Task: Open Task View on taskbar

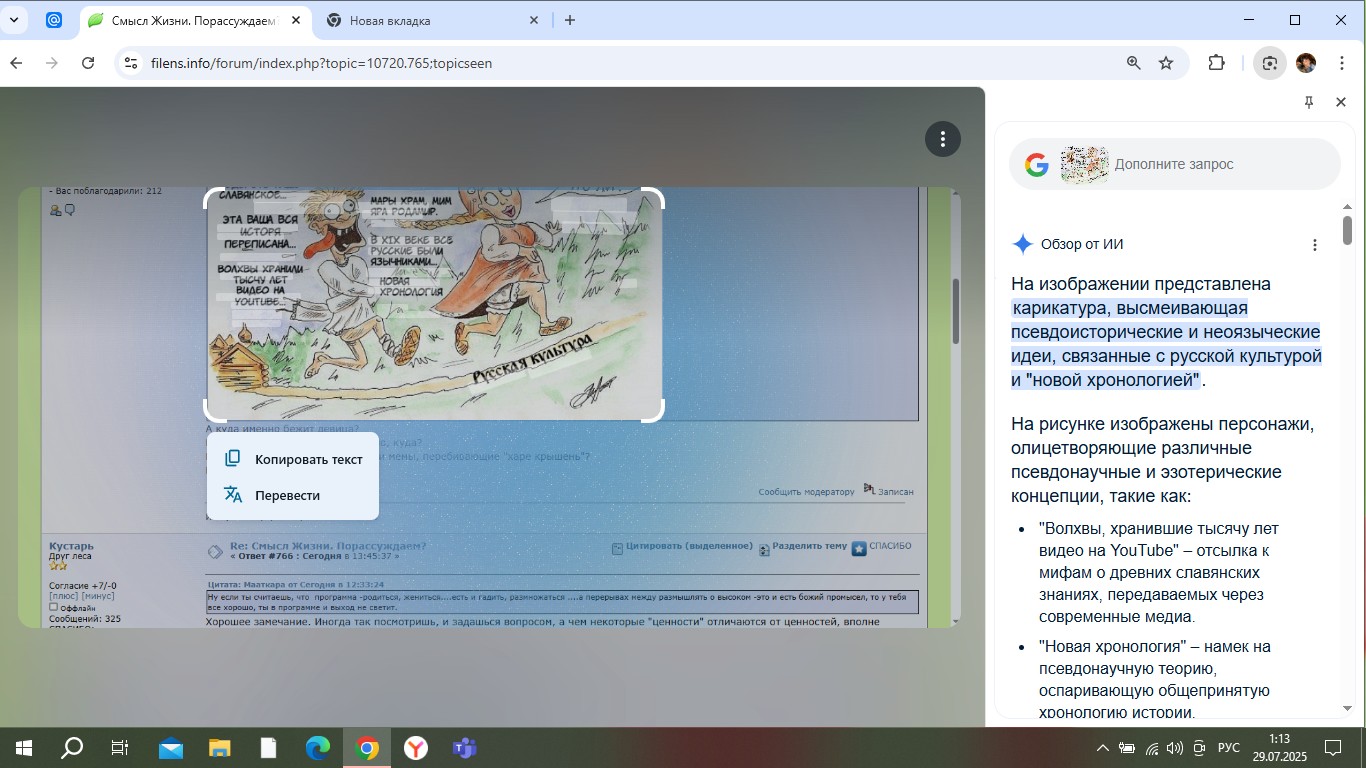Action: click(x=120, y=748)
